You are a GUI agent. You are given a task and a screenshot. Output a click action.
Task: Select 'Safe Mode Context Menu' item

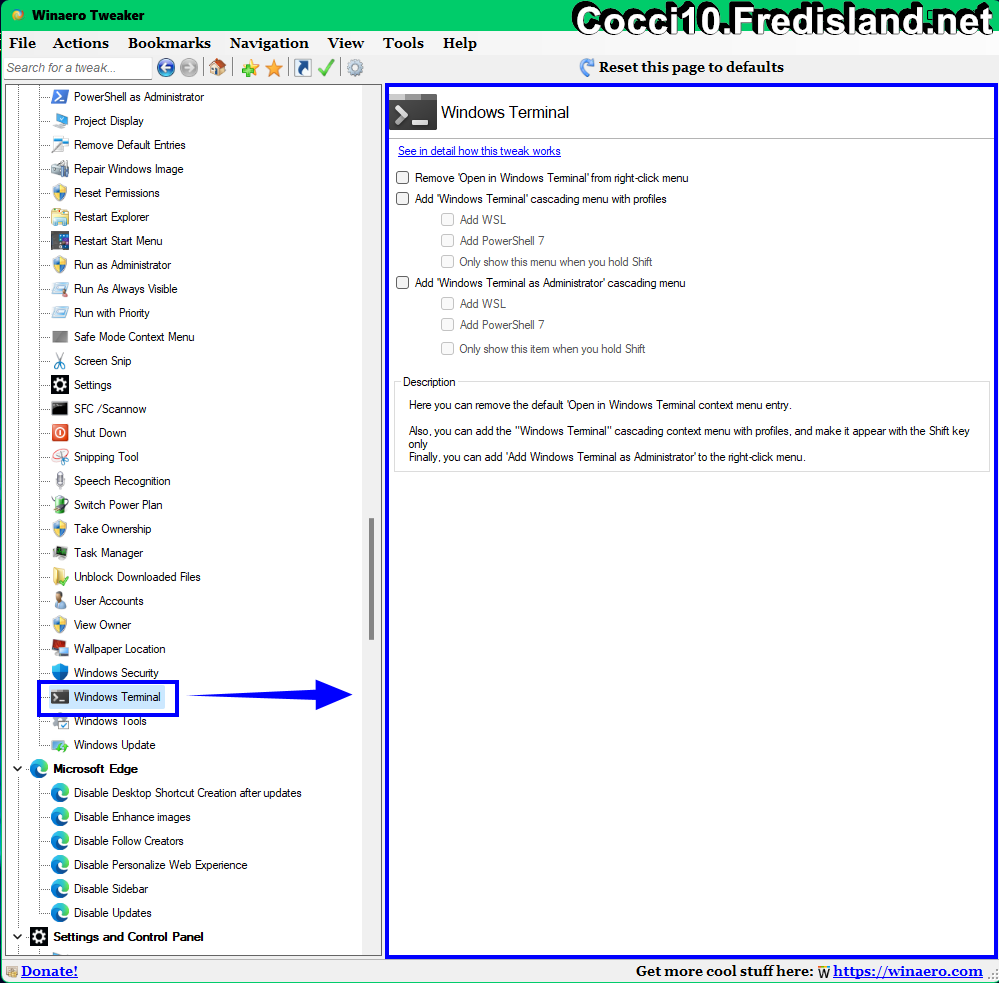point(134,337)
